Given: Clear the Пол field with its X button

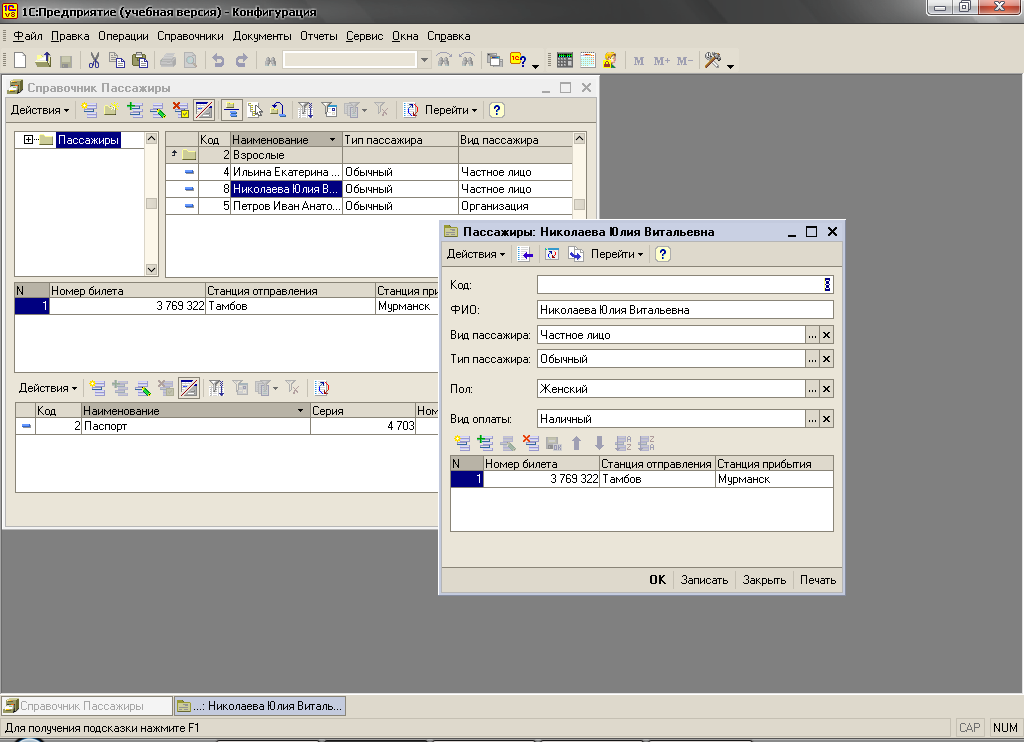Looking at the screenshot, I should click(x=826, y=388).
